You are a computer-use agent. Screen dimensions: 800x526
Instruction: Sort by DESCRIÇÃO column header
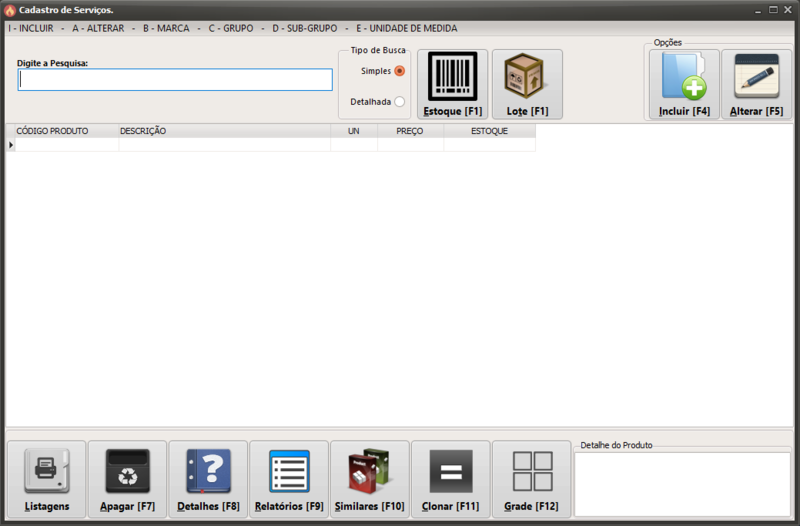pos(224,131)
